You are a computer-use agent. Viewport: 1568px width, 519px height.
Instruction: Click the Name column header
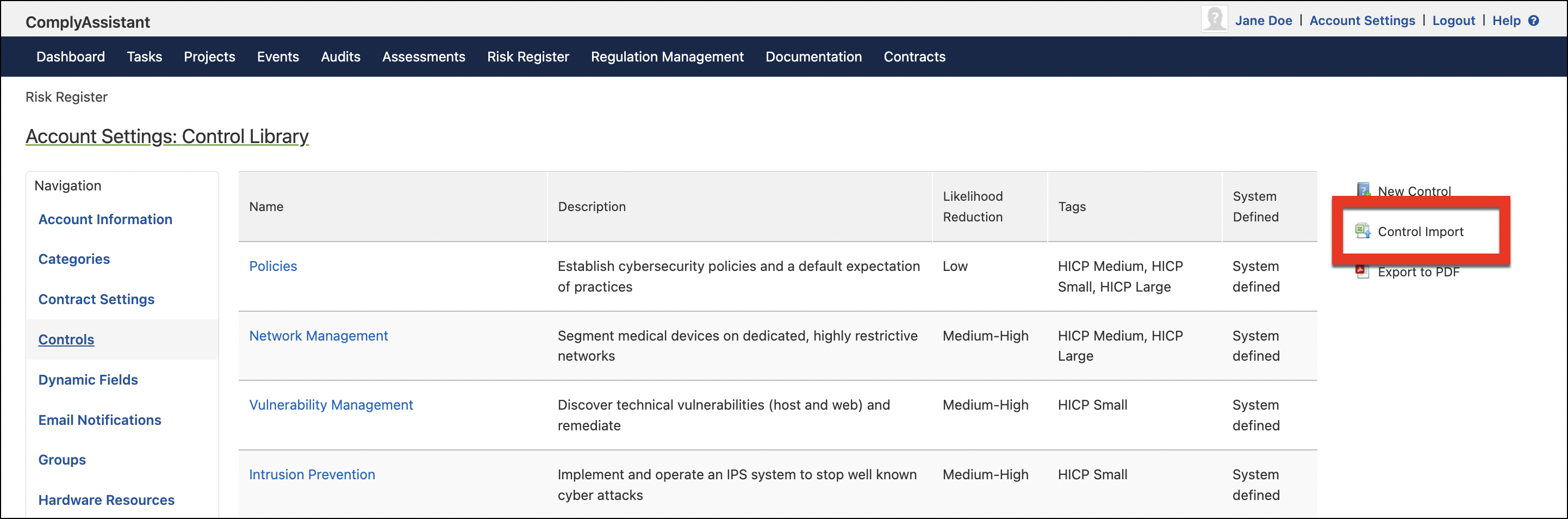click(x=393, y=207)
